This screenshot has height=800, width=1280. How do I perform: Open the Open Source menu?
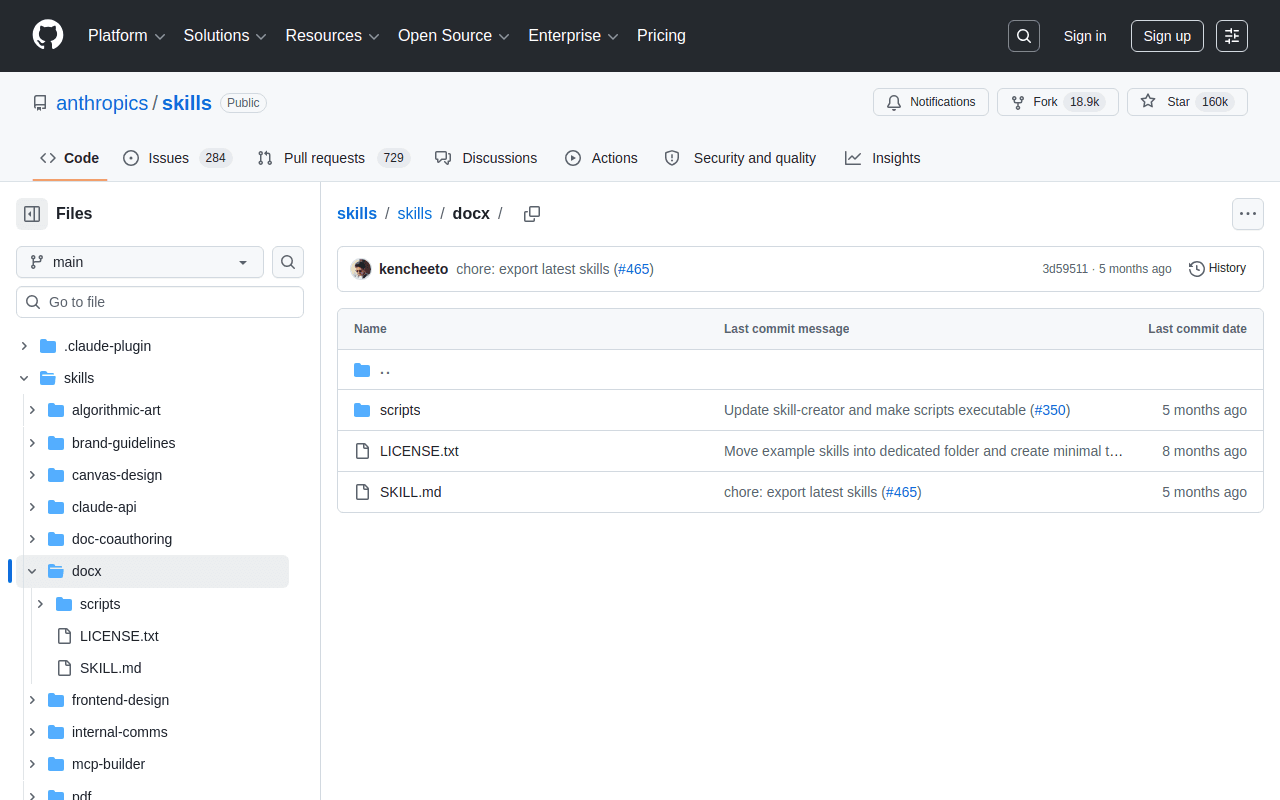pos(454,36)
